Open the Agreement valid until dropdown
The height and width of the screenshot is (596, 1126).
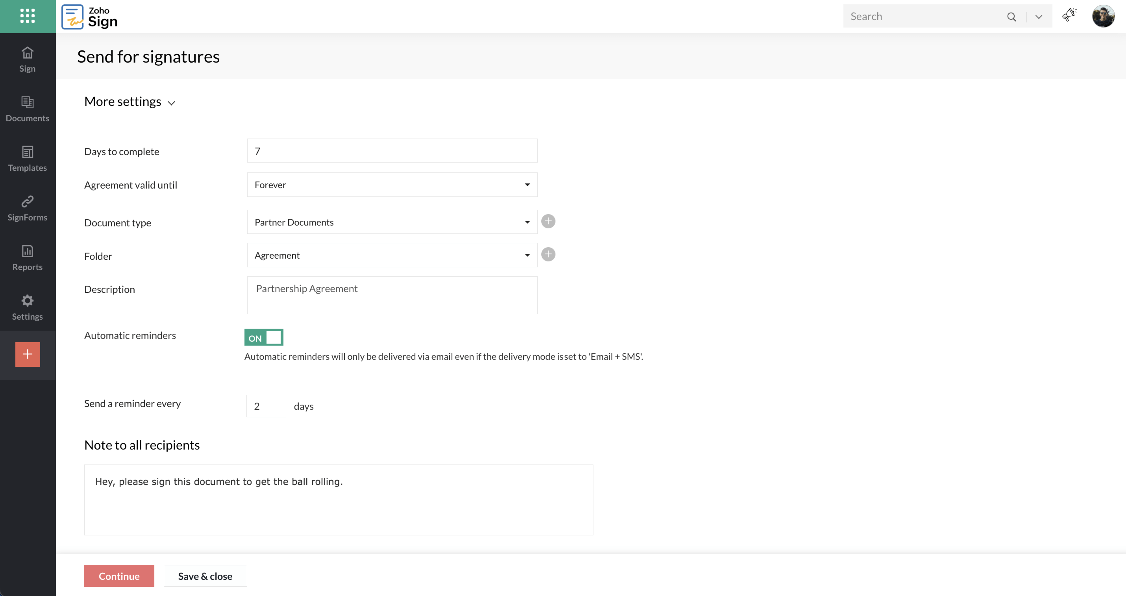(527, 184)
